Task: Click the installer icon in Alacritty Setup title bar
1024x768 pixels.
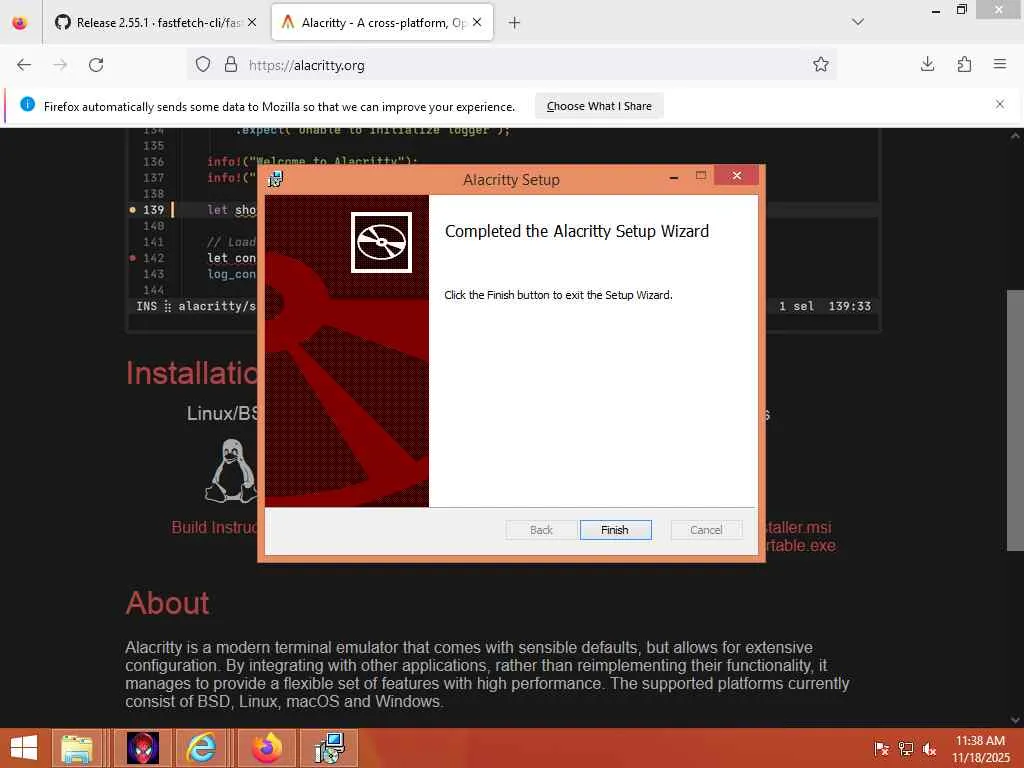Action: pyautogui.click(x=276, y=179)
